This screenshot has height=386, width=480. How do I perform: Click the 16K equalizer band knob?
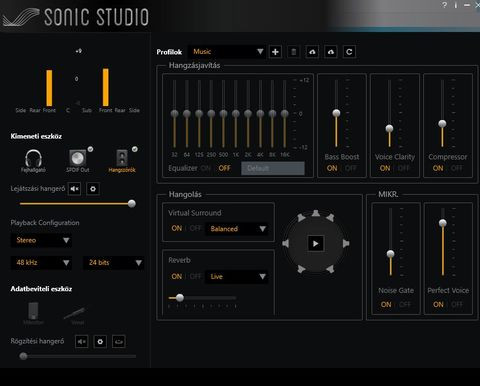pyautogui.click(x=285, y=114)
